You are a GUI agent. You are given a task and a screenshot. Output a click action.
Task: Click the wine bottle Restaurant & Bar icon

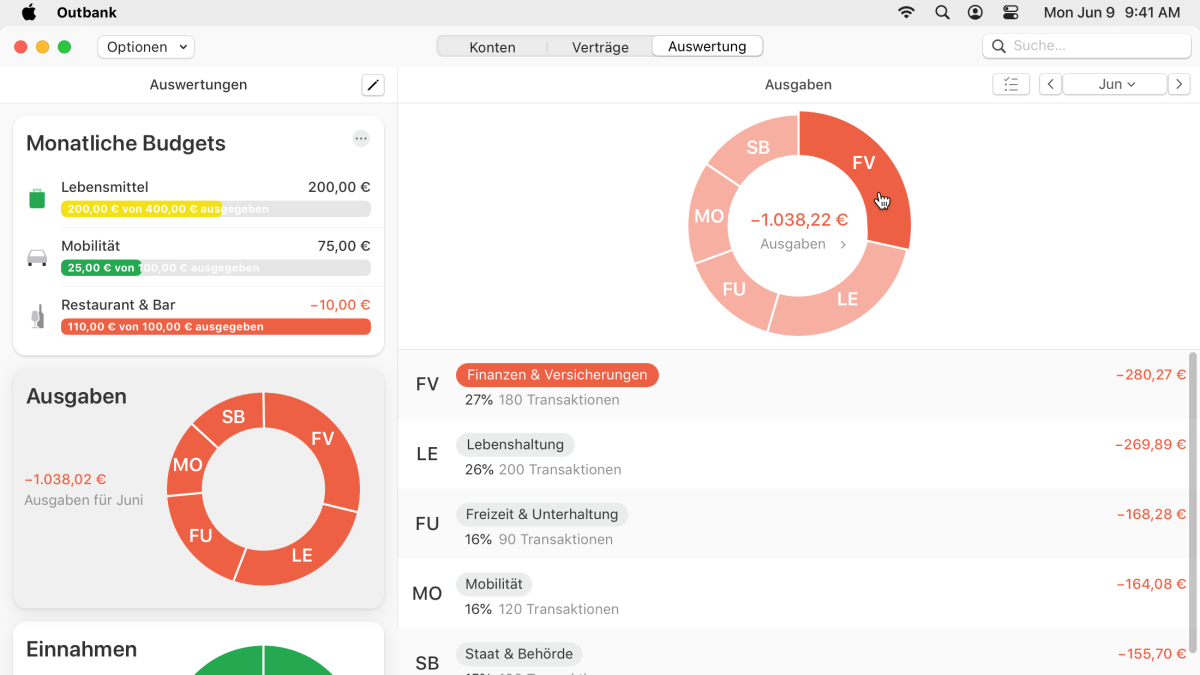37,316
